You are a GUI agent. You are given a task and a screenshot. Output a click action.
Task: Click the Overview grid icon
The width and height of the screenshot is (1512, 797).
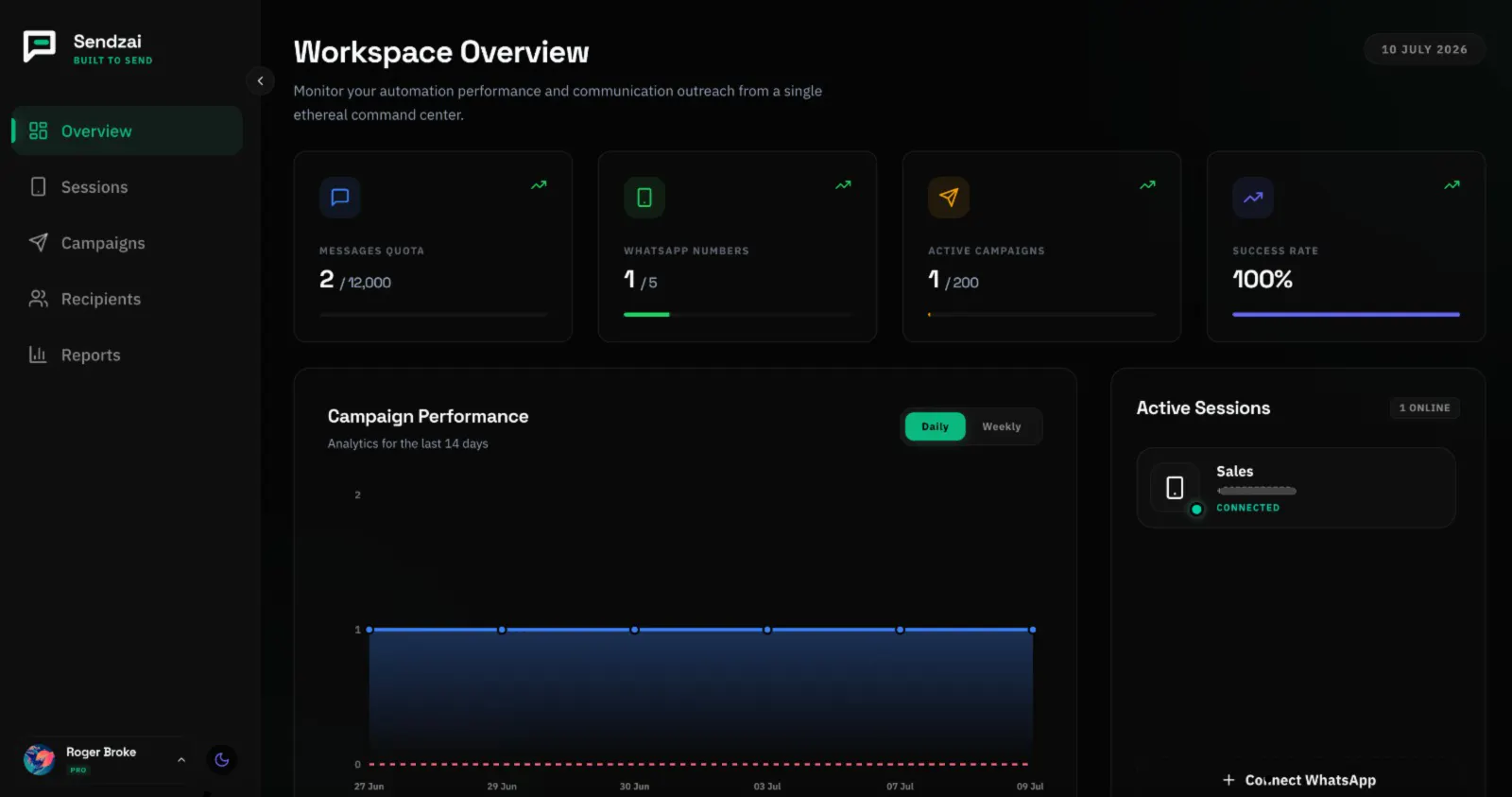pyautogui.click(x=38, y=130)
